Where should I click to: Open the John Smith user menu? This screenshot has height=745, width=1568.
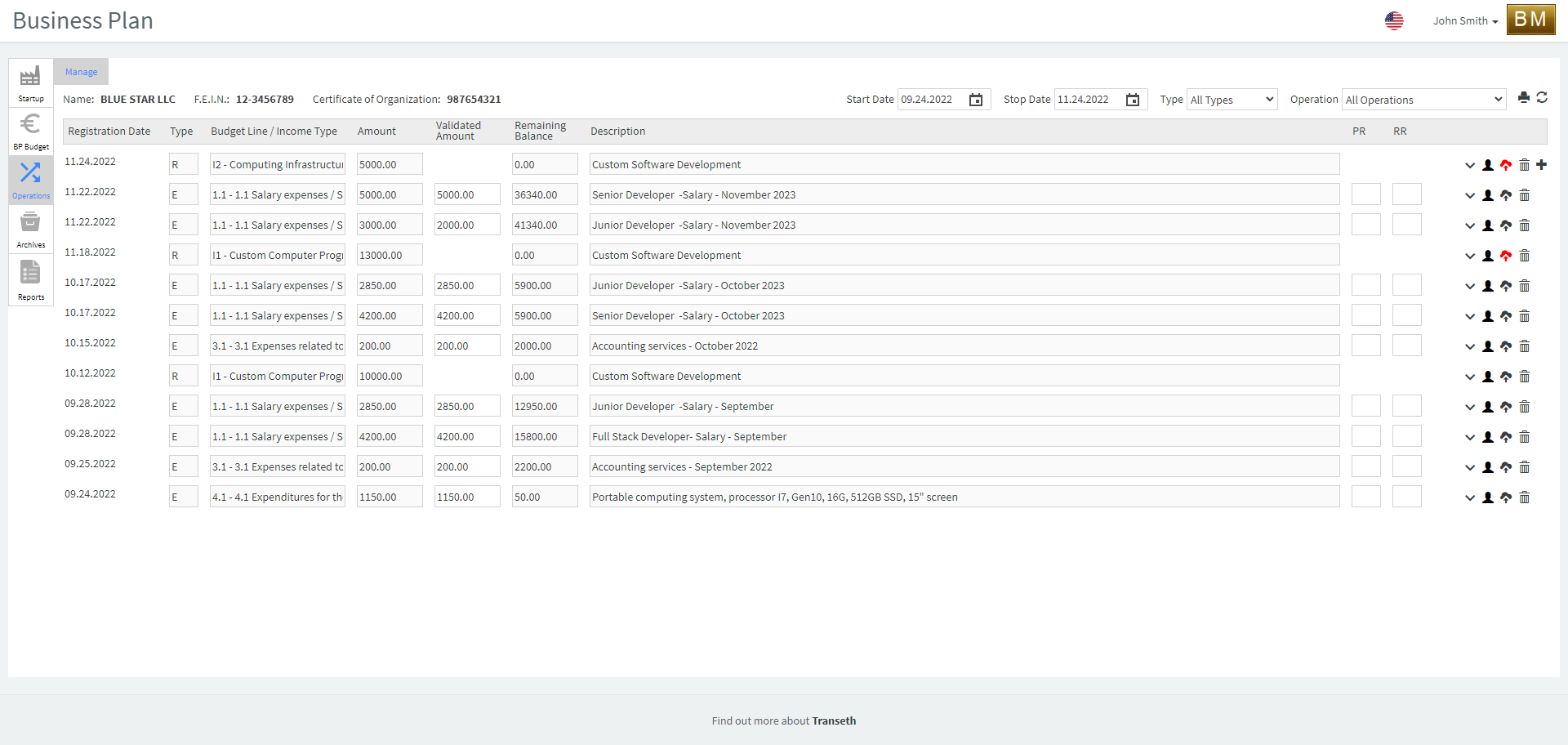click(x=1465, y=21)
